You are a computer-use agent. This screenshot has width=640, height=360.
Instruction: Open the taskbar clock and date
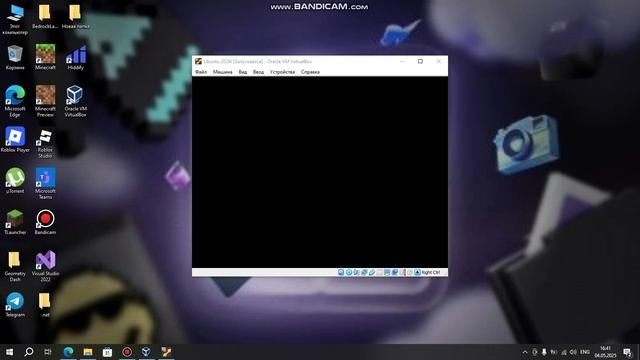pyautogui.click(x=605, y=352)
